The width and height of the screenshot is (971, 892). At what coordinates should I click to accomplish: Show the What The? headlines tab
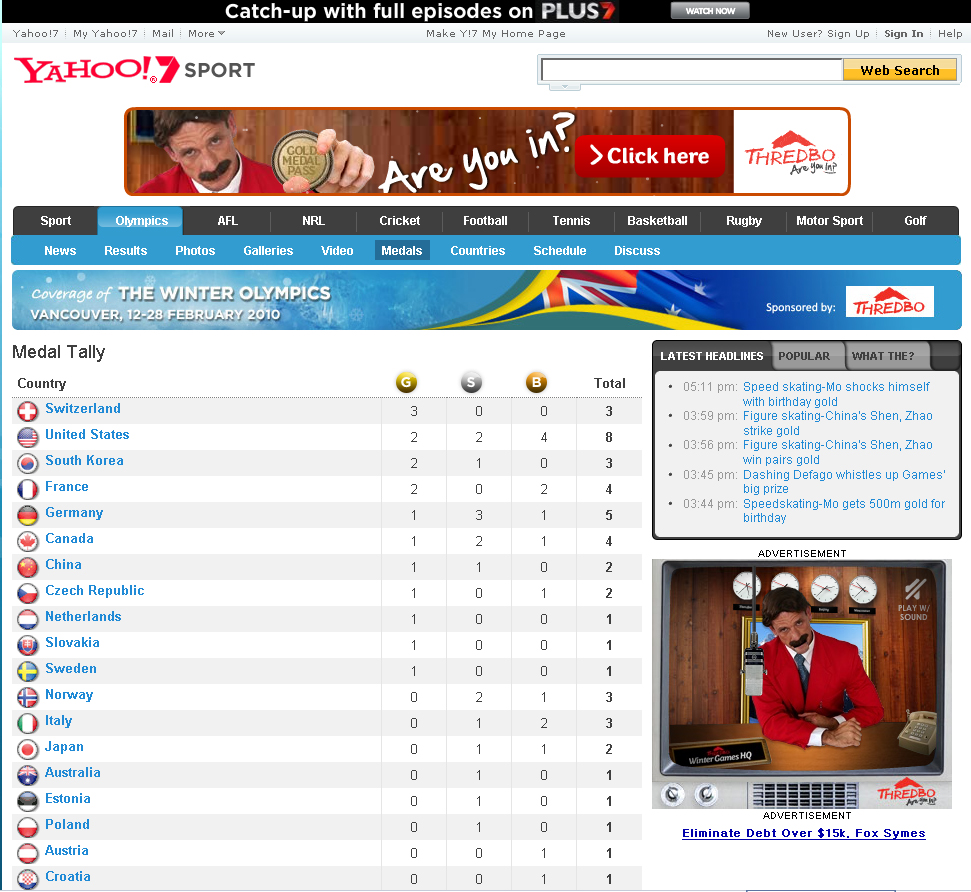(x=882, y=356)
